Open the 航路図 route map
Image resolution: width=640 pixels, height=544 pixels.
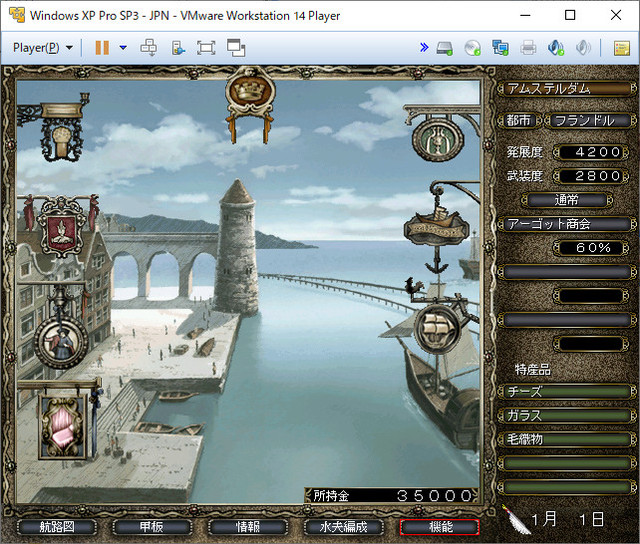[57, 527]
